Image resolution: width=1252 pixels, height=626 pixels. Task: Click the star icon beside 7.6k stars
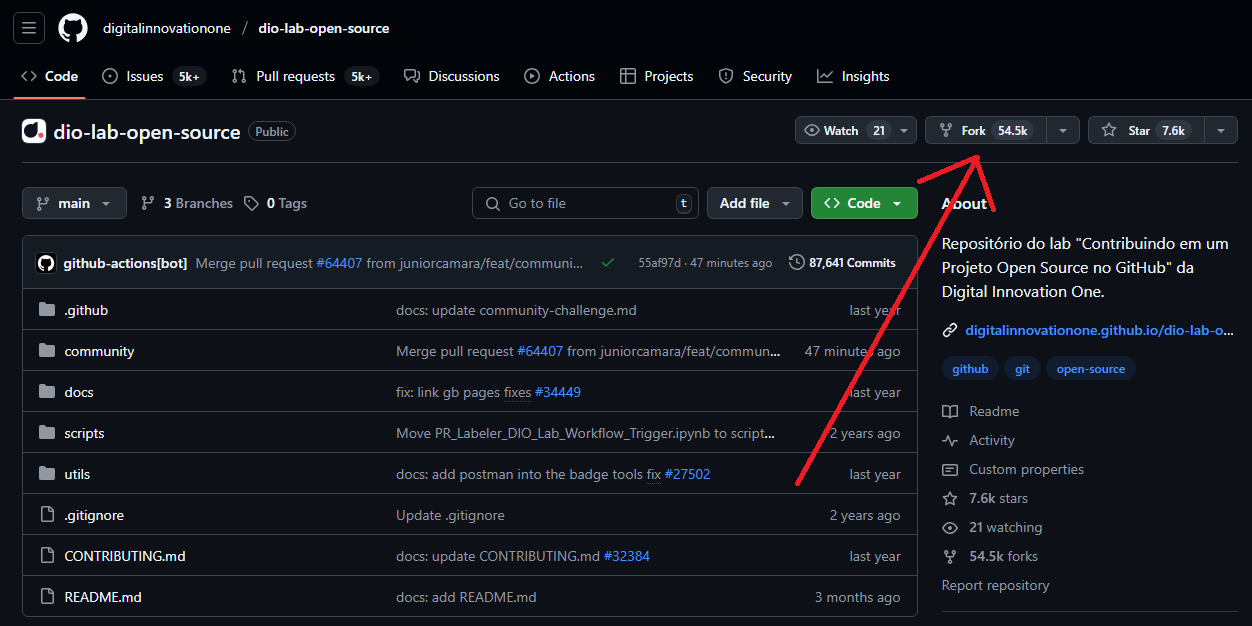coord(950,498)
